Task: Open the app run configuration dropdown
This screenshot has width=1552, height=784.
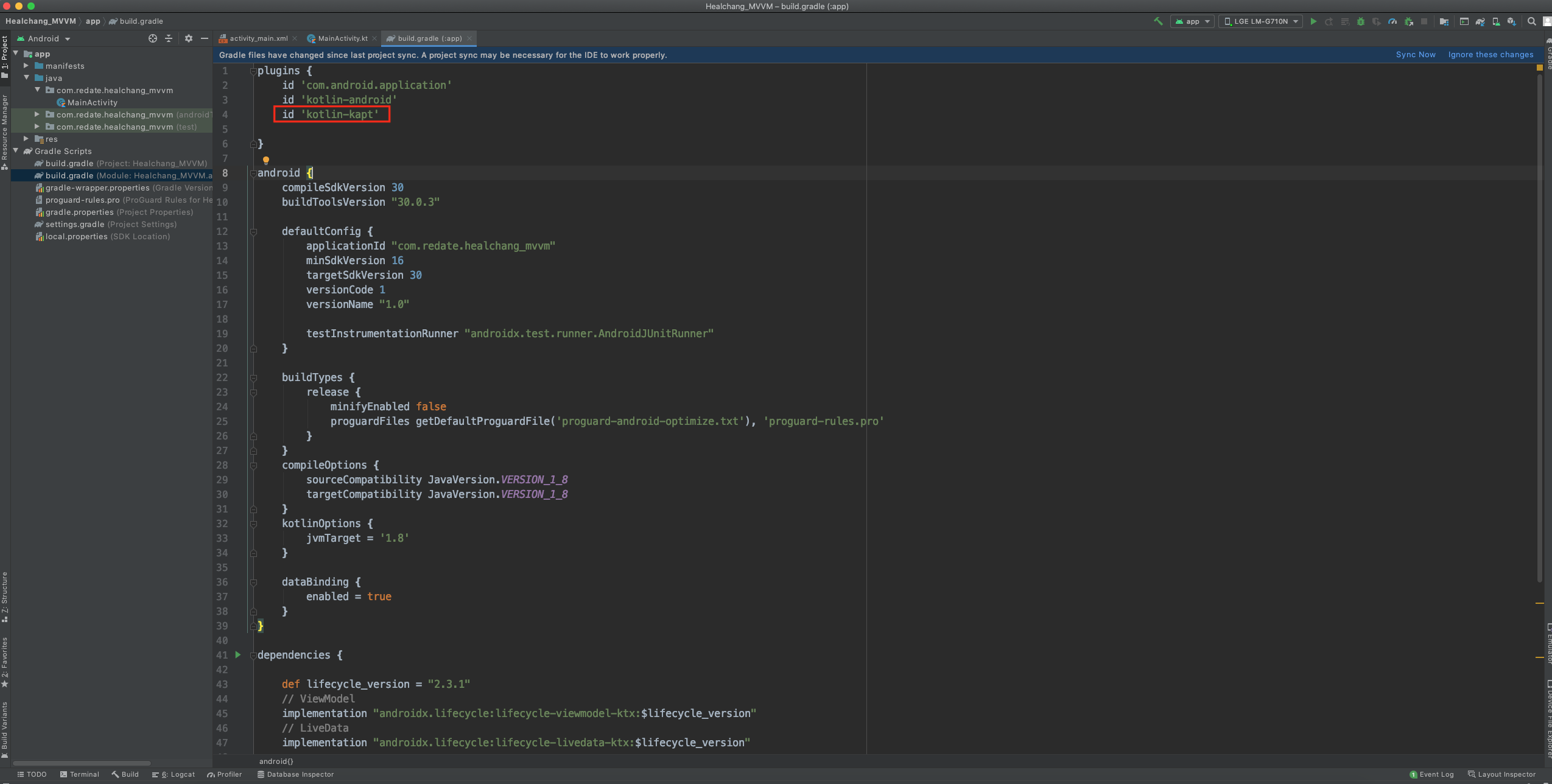Action: pos(1193,21)
